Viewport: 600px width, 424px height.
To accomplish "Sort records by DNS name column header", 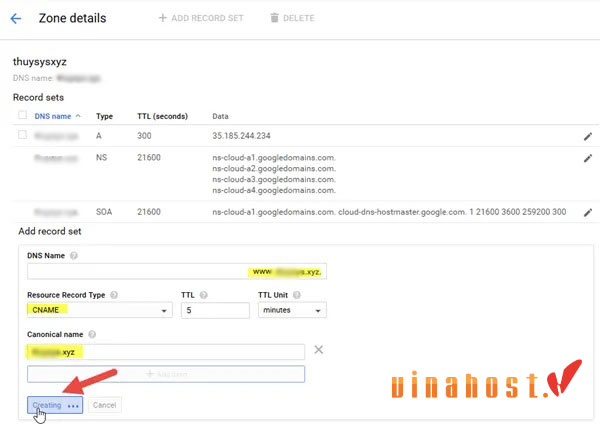I will tap(55, 116).
